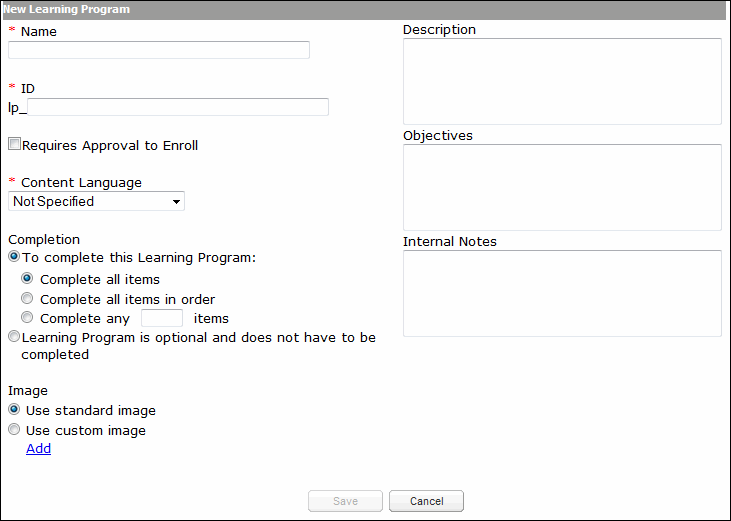This screenshot has height=521, width=731.
Task: Click the Name text field
Action: click(x=160, y=50)
